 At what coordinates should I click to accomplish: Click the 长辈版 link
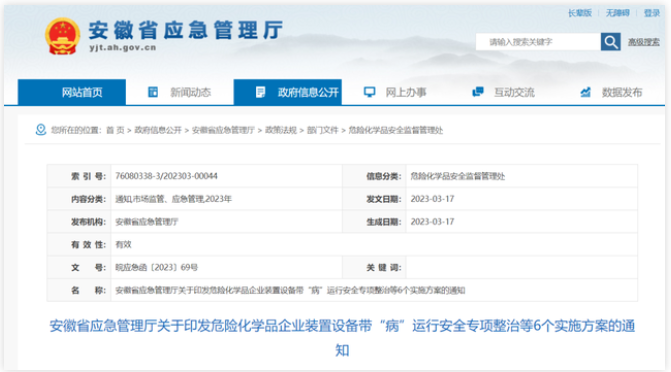(580, 13)
